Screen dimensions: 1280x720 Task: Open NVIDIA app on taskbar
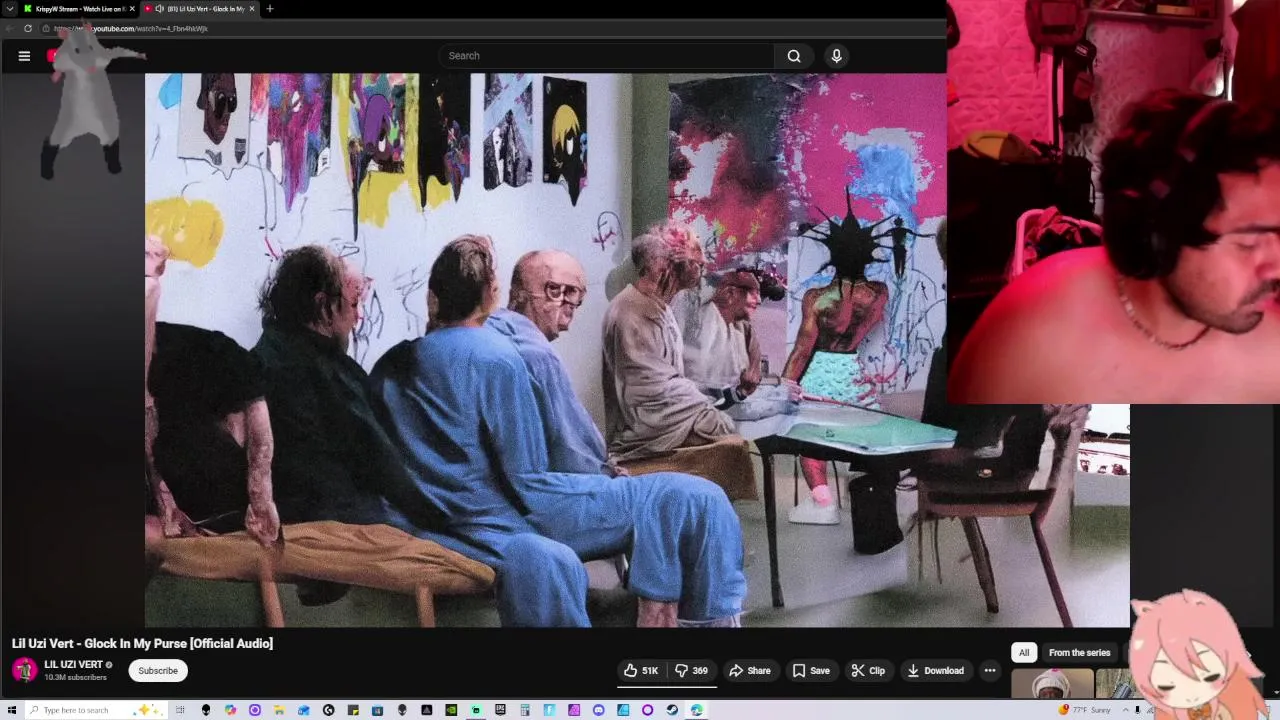point(451,710)
